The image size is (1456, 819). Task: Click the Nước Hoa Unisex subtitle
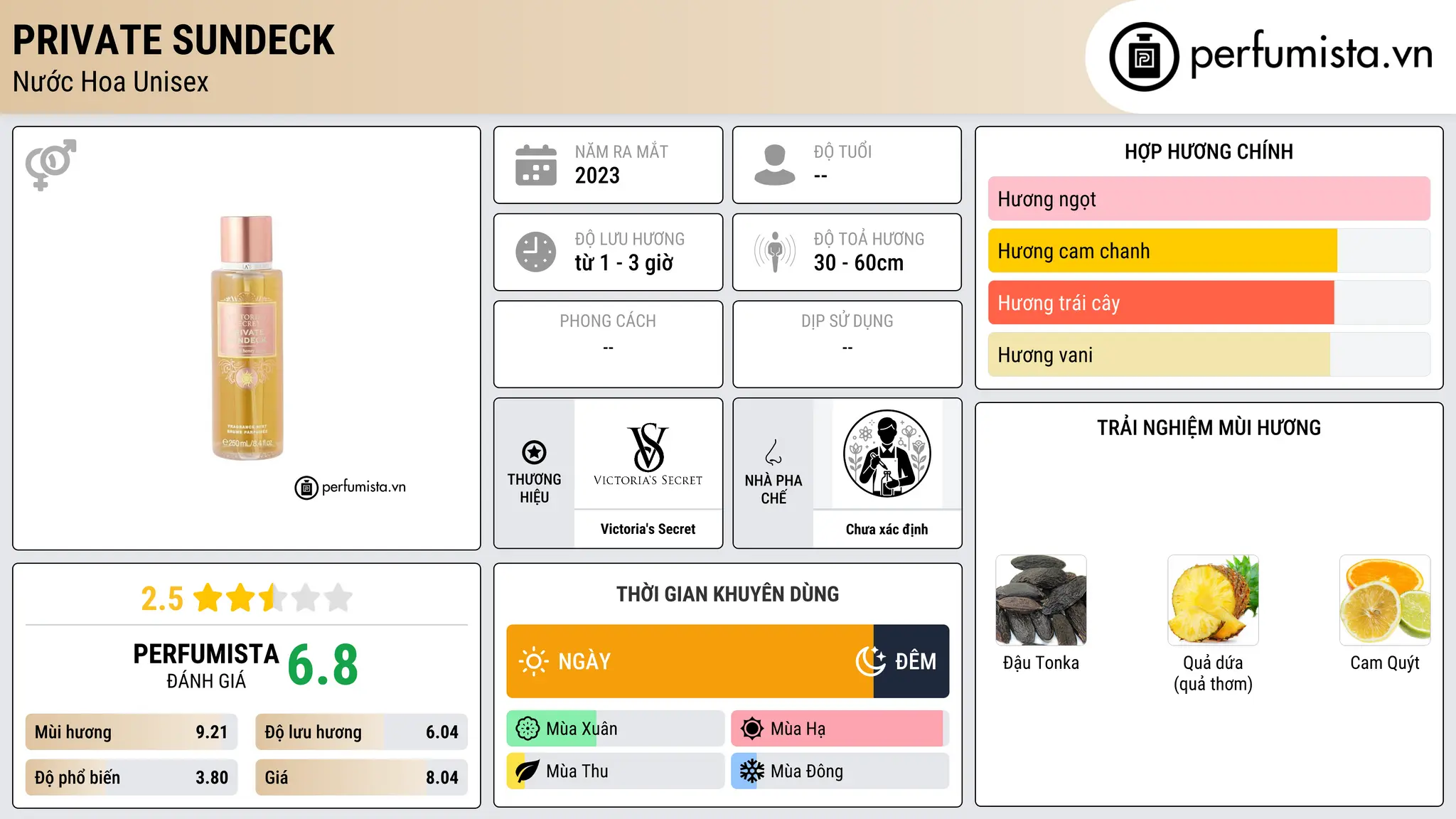(111, 82)
